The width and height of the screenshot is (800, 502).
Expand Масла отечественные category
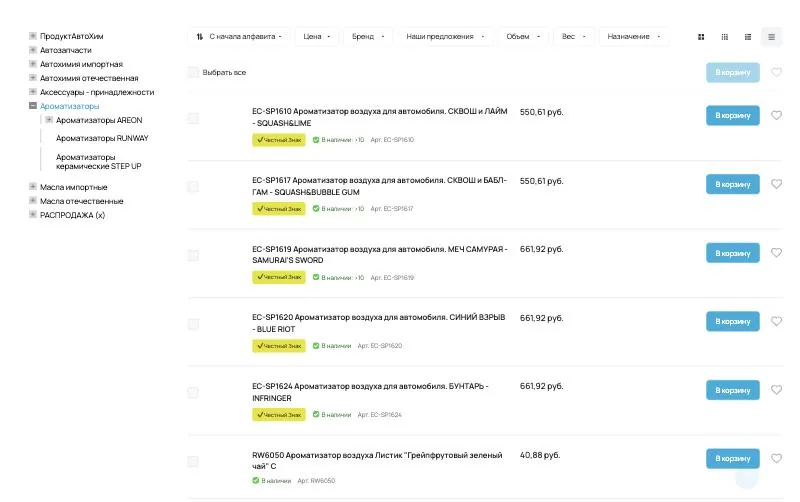[33, 200]
